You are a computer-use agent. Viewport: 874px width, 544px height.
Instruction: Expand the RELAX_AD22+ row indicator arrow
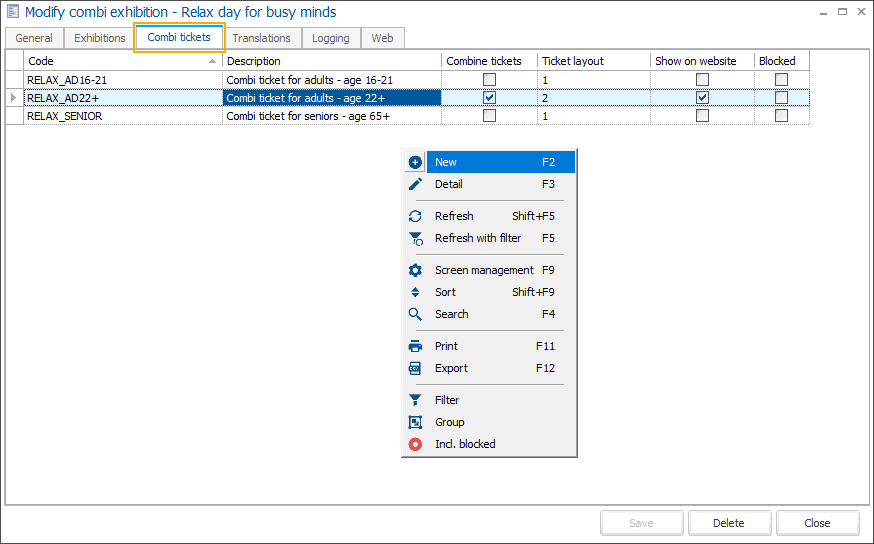pos(13,97)
